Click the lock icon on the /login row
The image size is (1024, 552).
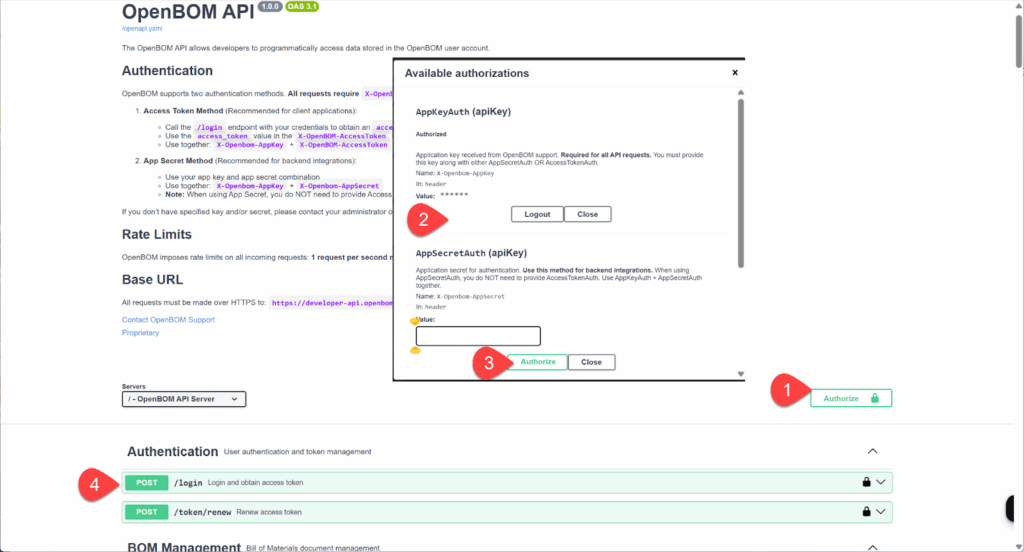pos(866,482)
